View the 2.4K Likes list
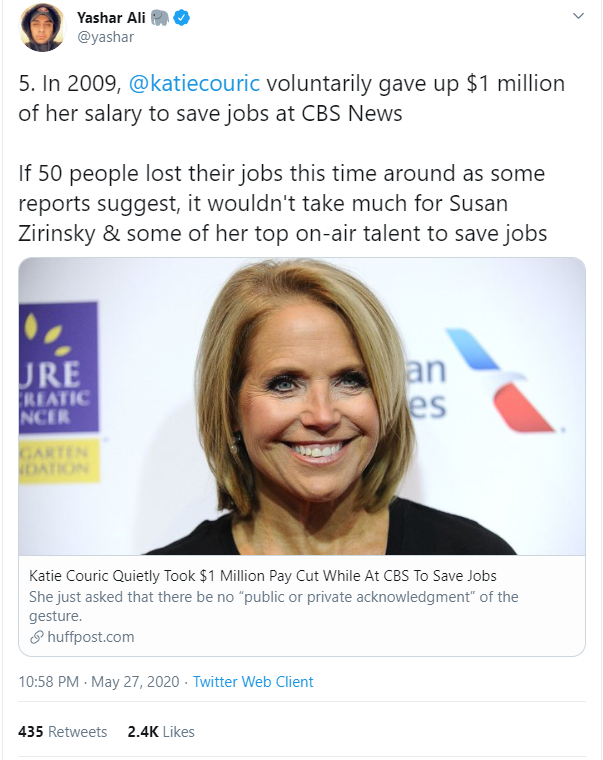 (x=160, y=732)
